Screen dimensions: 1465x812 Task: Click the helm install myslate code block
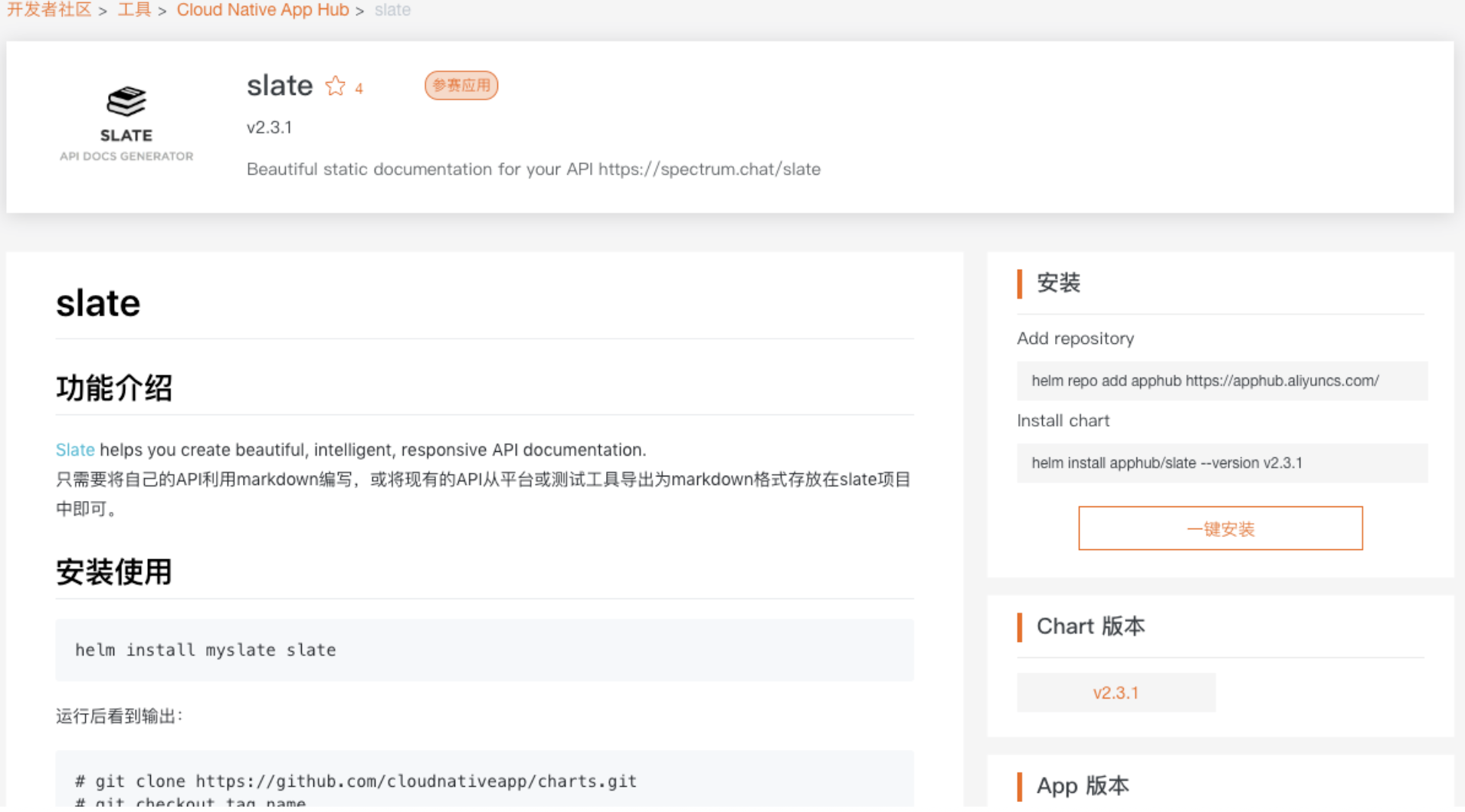[484, 650]
